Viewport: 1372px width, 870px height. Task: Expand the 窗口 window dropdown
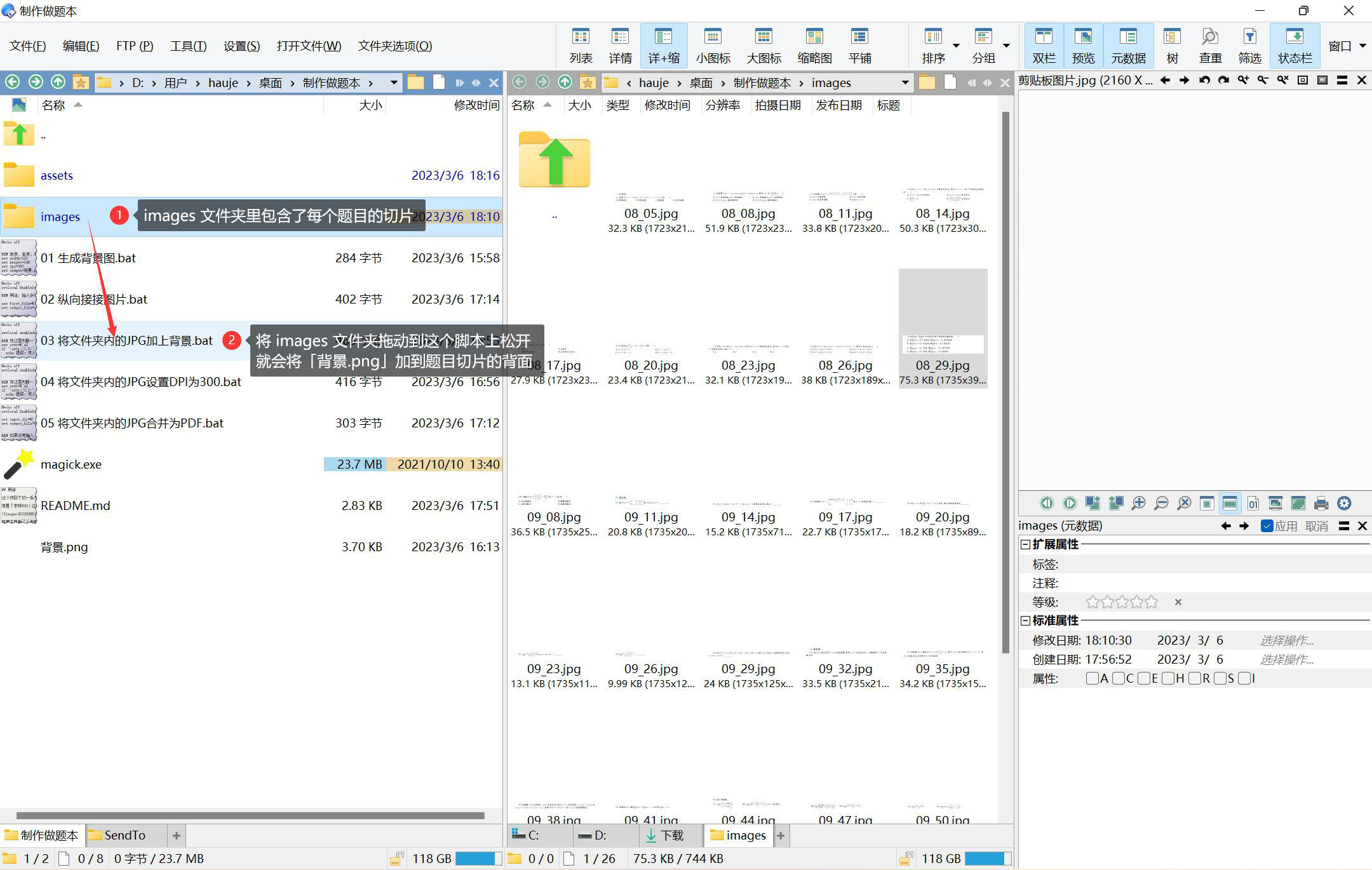(1362, 46)
